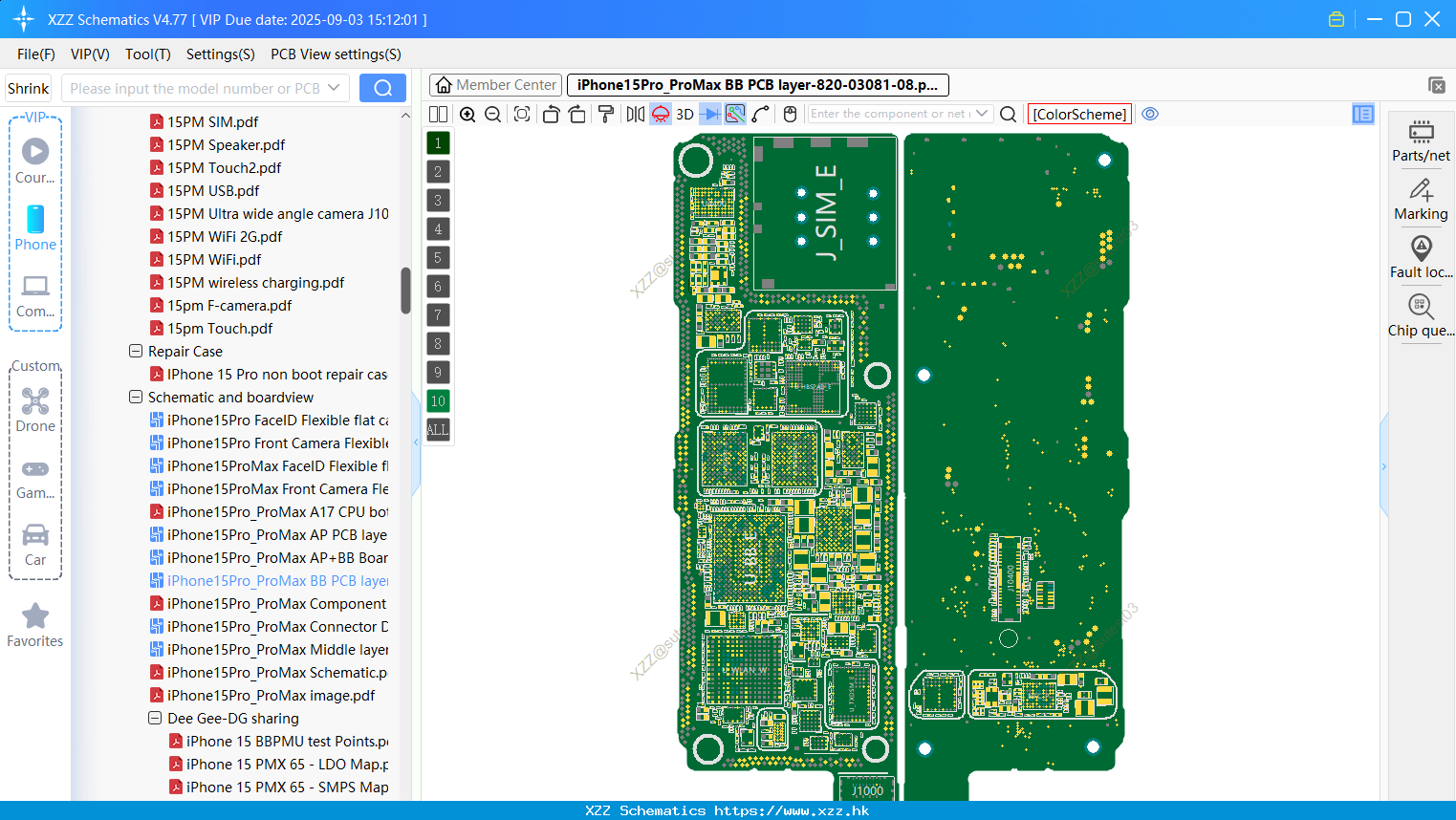Open the Fault location tool
The width and height of the screenshot is (1456, 820).
(1421, 258)
